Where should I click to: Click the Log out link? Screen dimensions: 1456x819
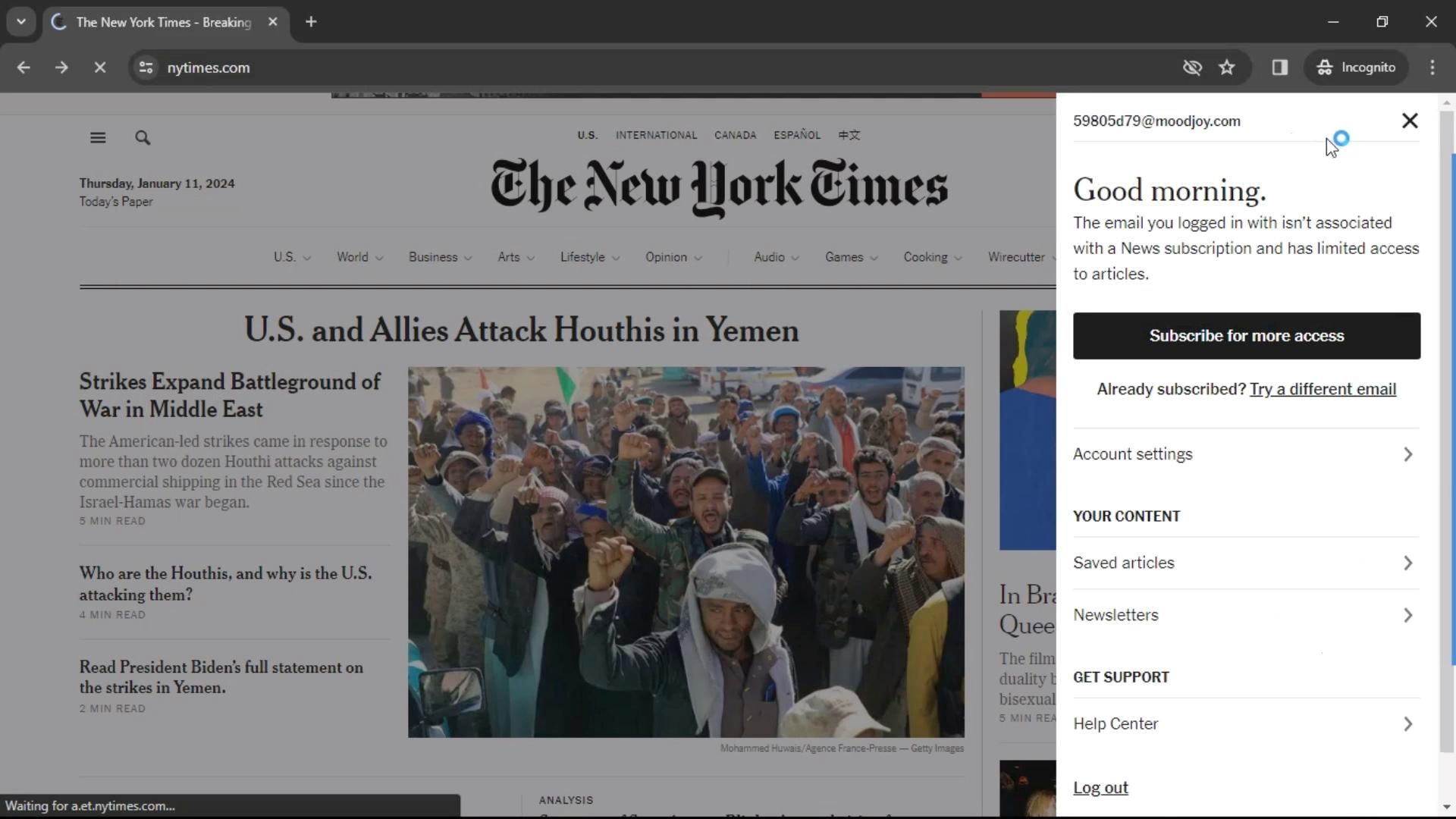[x=1100, y=788]
